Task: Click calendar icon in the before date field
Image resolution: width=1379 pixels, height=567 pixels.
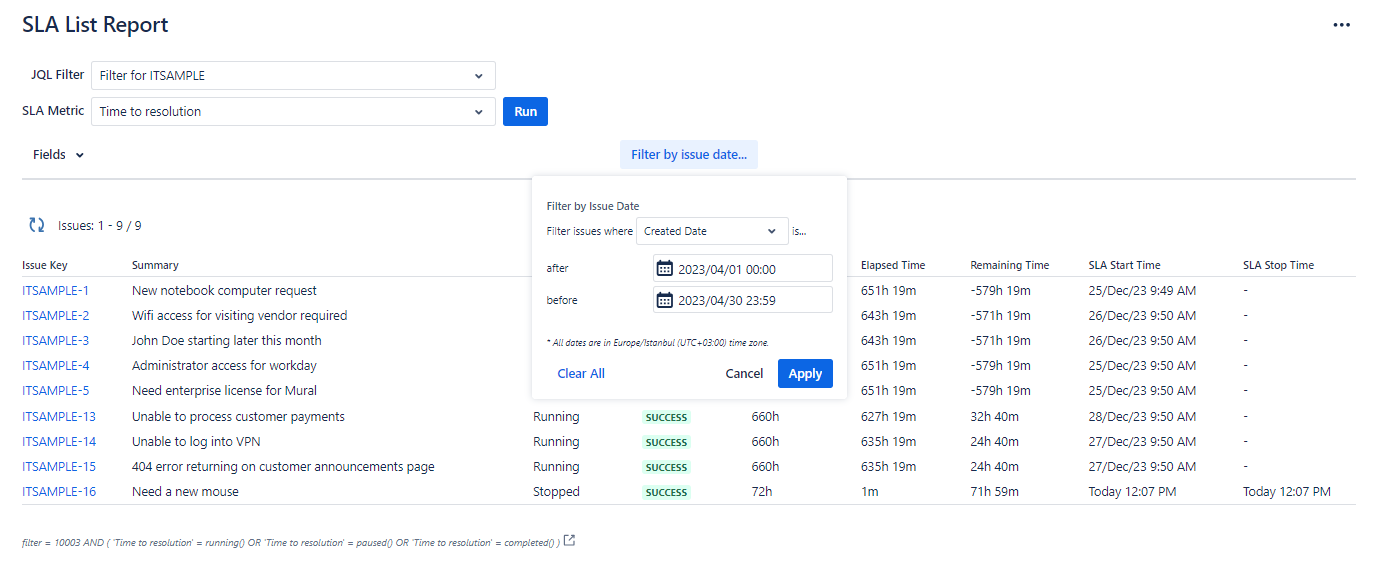Action: click(665, 300)
